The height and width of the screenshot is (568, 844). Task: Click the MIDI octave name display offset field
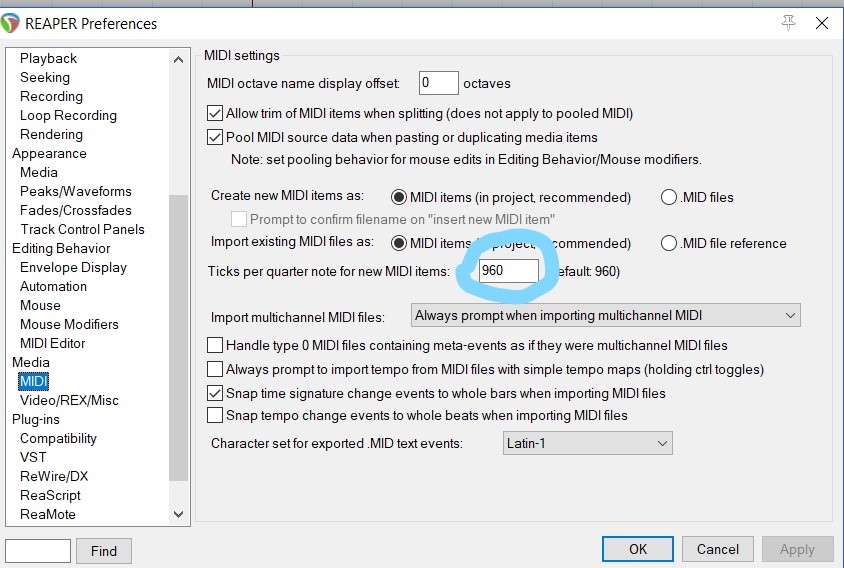(439, 83)
